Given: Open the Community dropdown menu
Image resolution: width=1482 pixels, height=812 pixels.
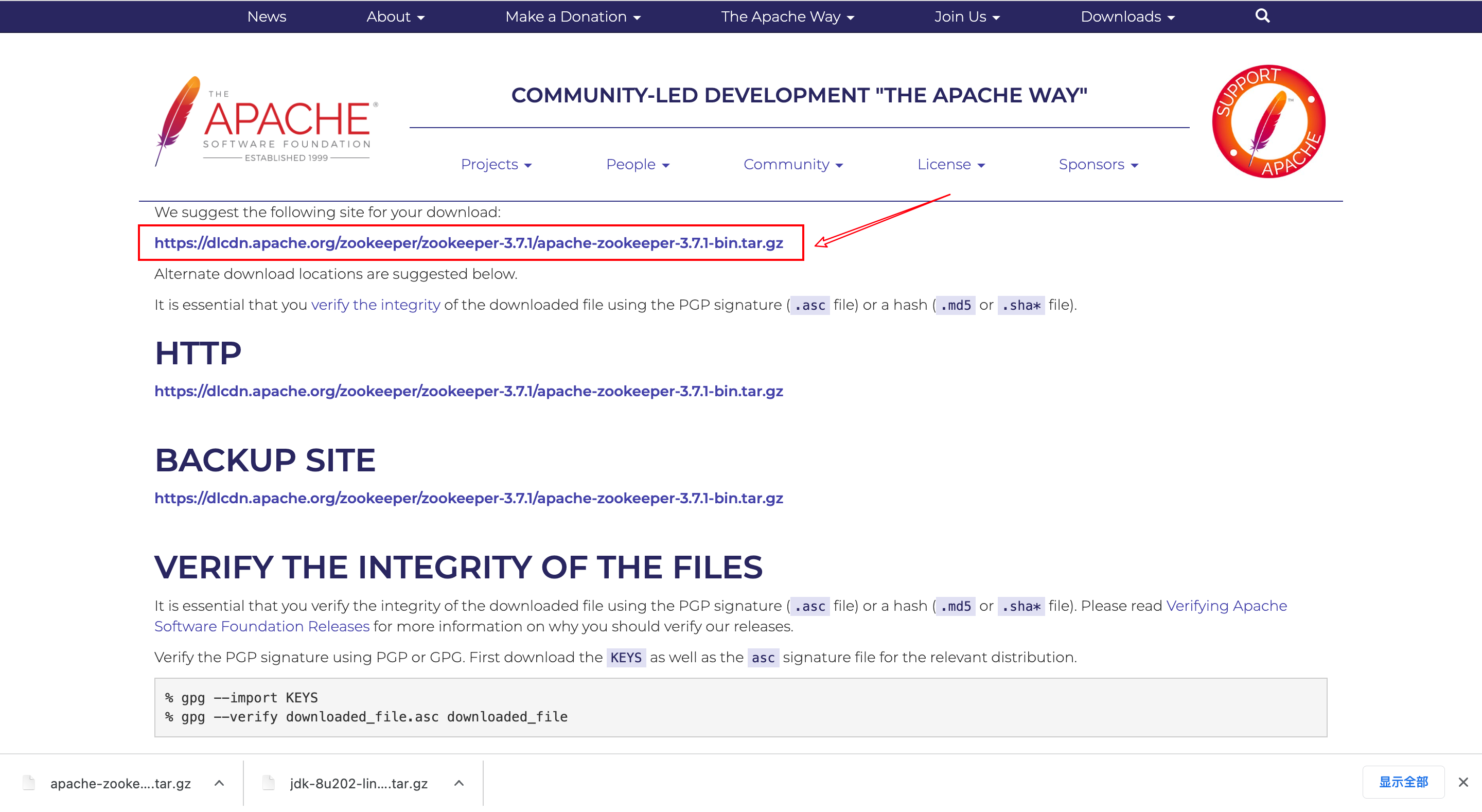Looking at the screenshot, I should (793, 165).
